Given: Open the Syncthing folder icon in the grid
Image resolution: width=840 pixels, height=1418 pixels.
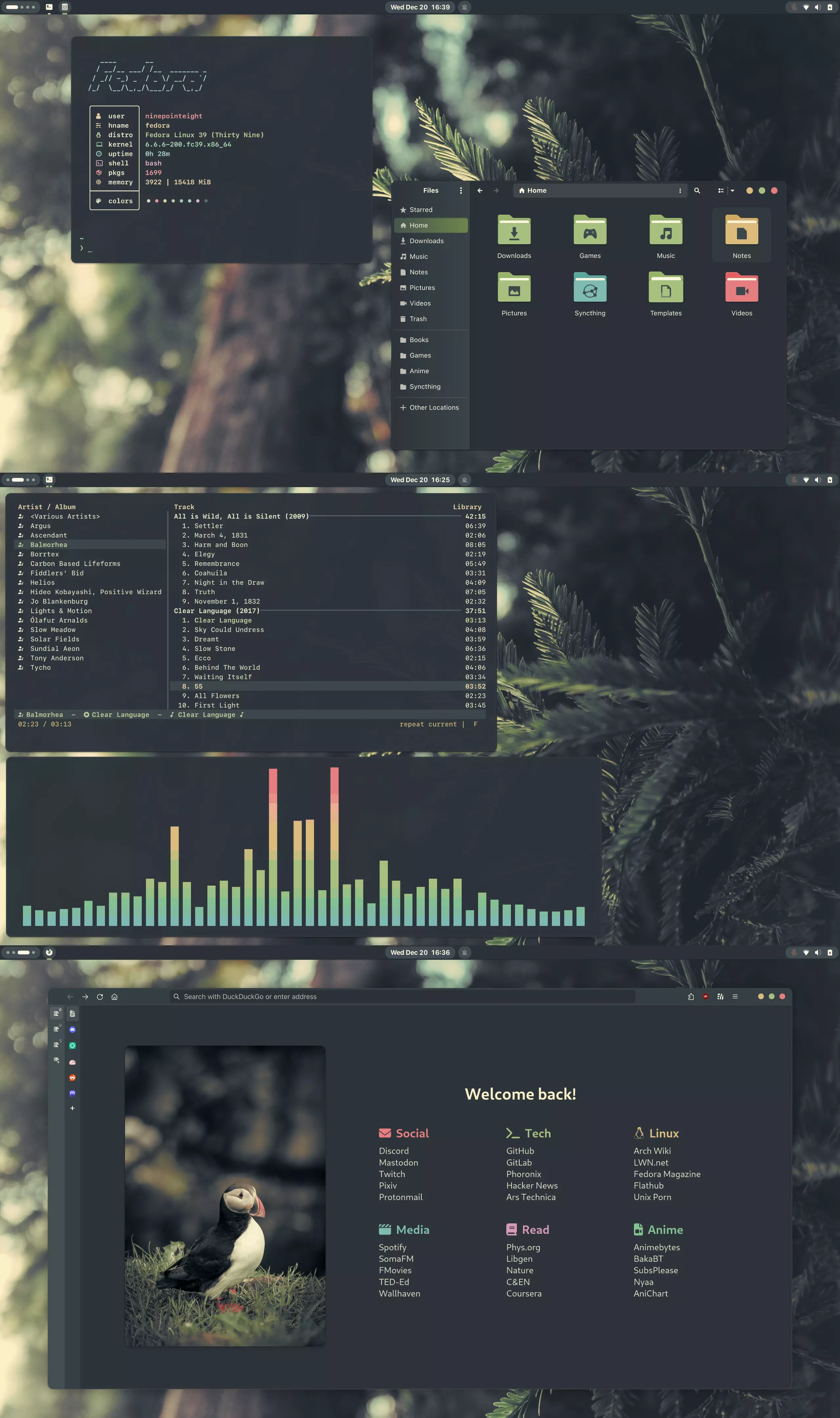Looking at the screenshot, I should tap(590, 288).
